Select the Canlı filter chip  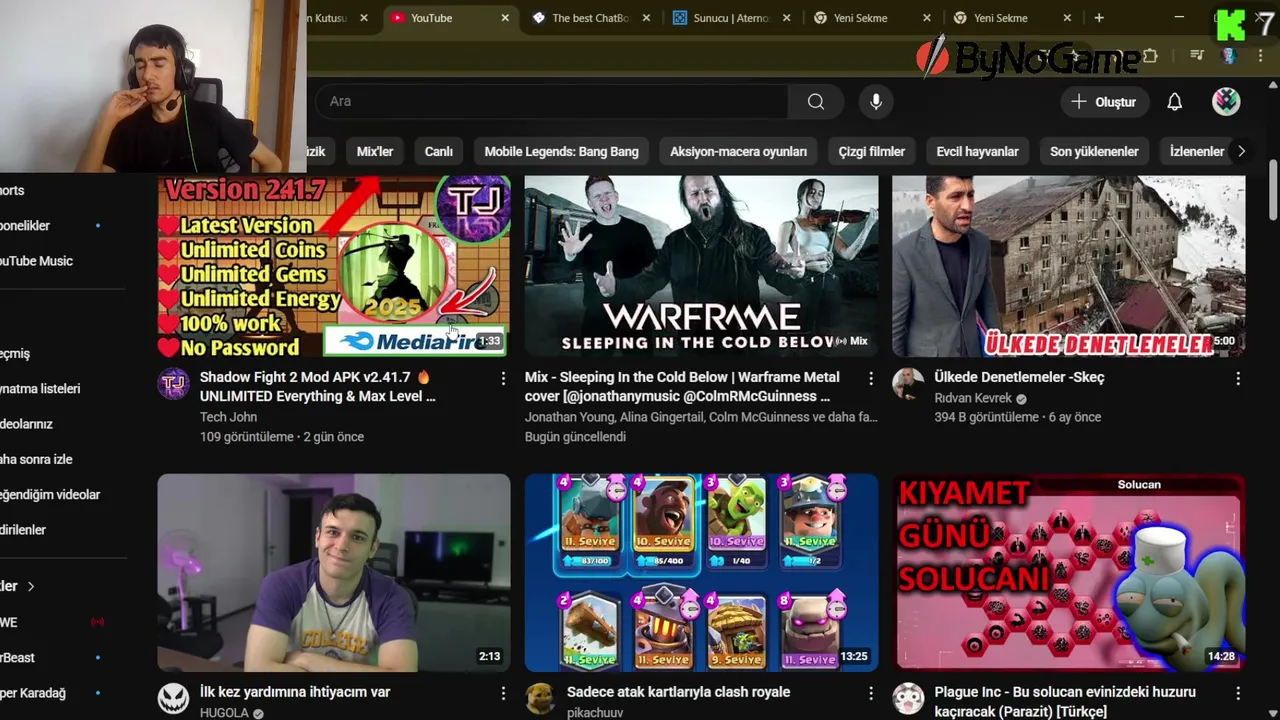coord(439,151)
